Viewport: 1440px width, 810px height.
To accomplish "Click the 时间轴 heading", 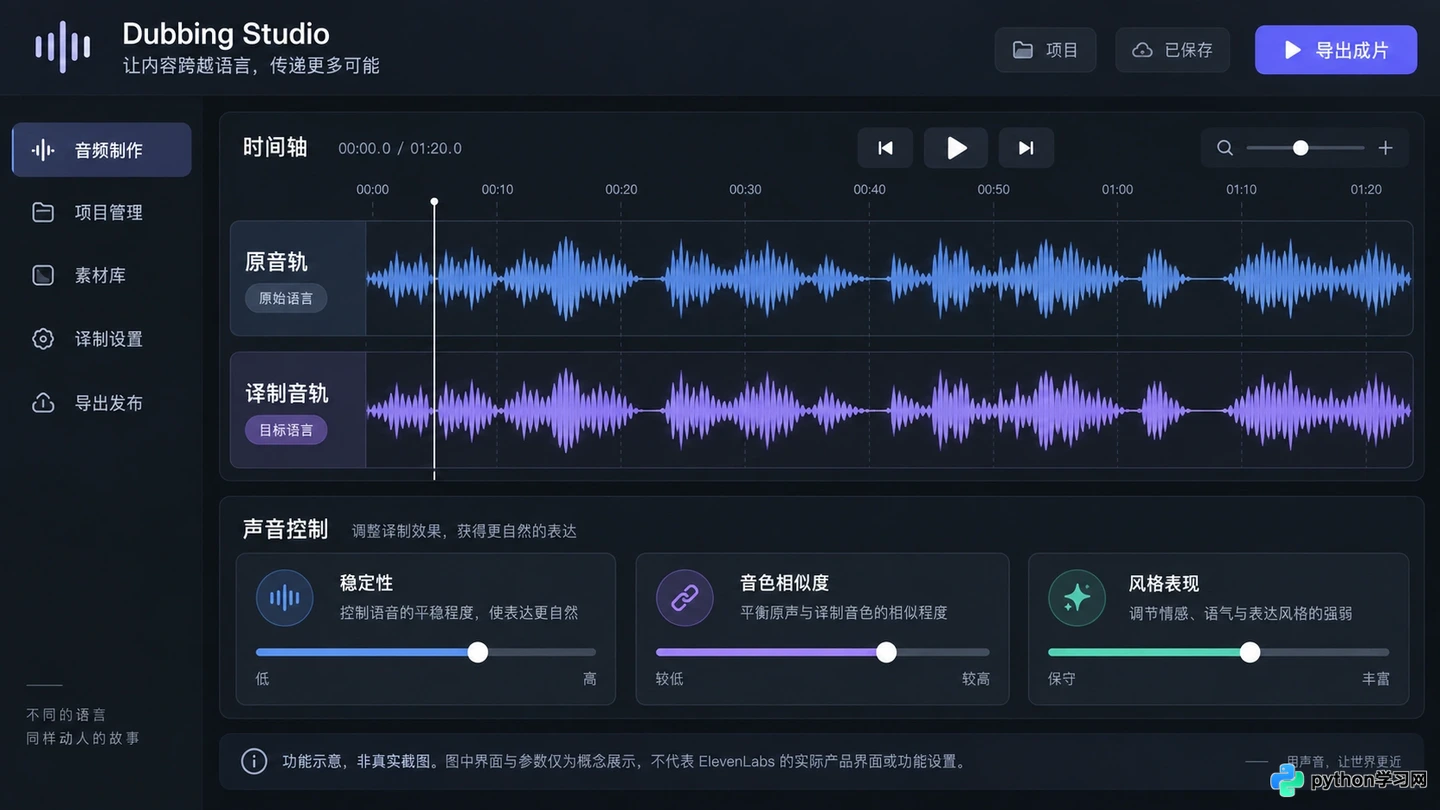I will [275, 147].
